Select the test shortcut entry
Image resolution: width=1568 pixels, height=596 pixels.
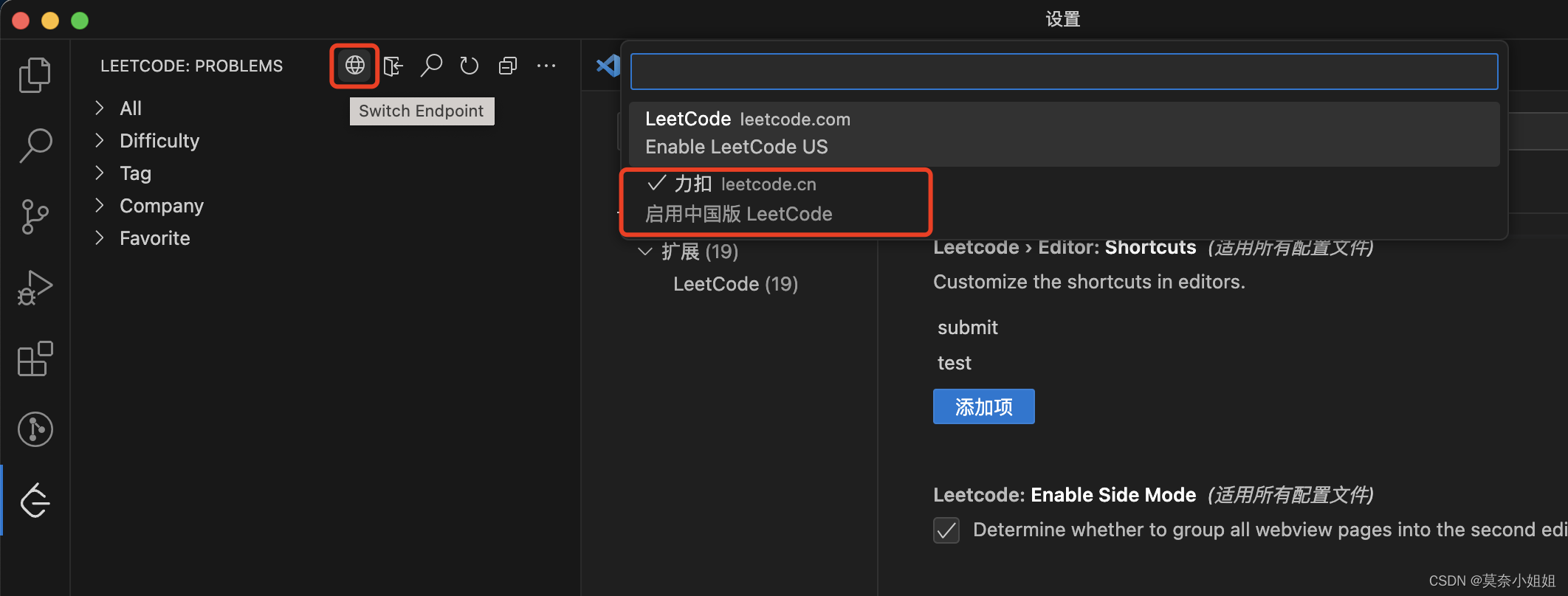[x=954, y=363]
